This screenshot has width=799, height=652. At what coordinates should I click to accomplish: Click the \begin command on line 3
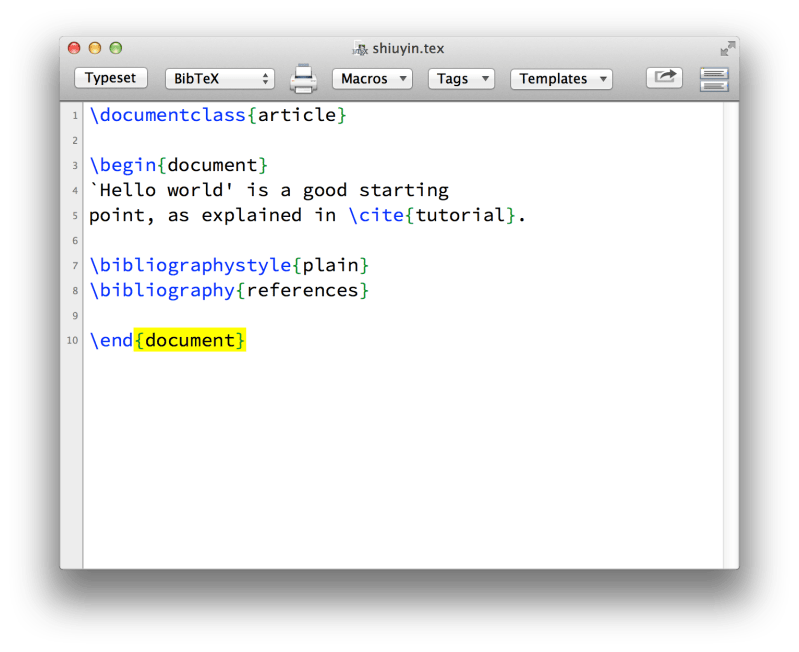pyautogui.click(x=123, y=165)
